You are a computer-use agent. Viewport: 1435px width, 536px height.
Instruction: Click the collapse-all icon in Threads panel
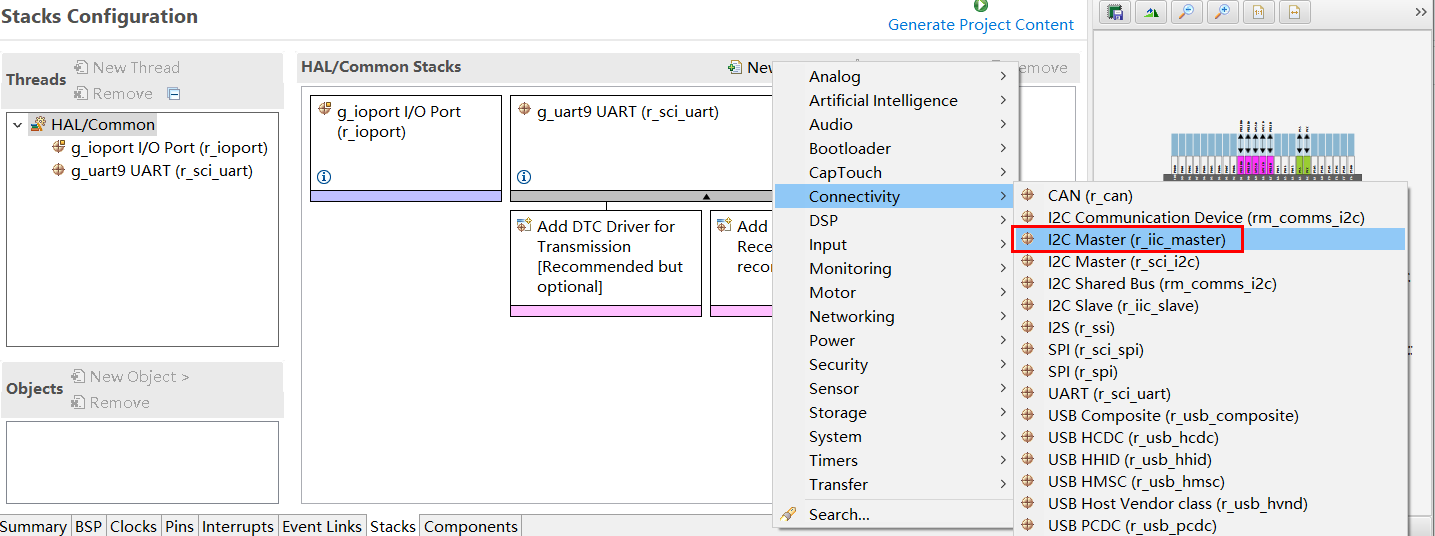173,94
